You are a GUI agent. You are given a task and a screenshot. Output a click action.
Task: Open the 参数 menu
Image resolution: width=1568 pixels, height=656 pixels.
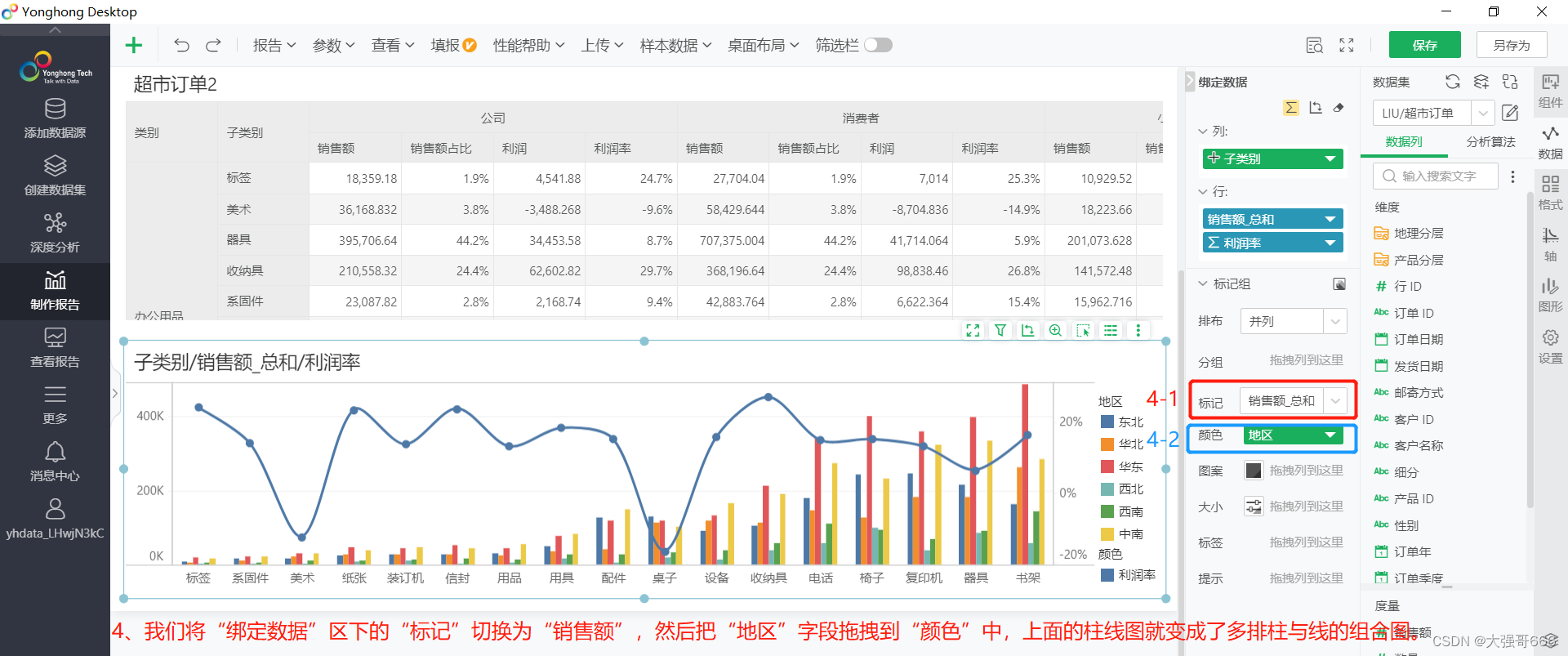(333, 46)
